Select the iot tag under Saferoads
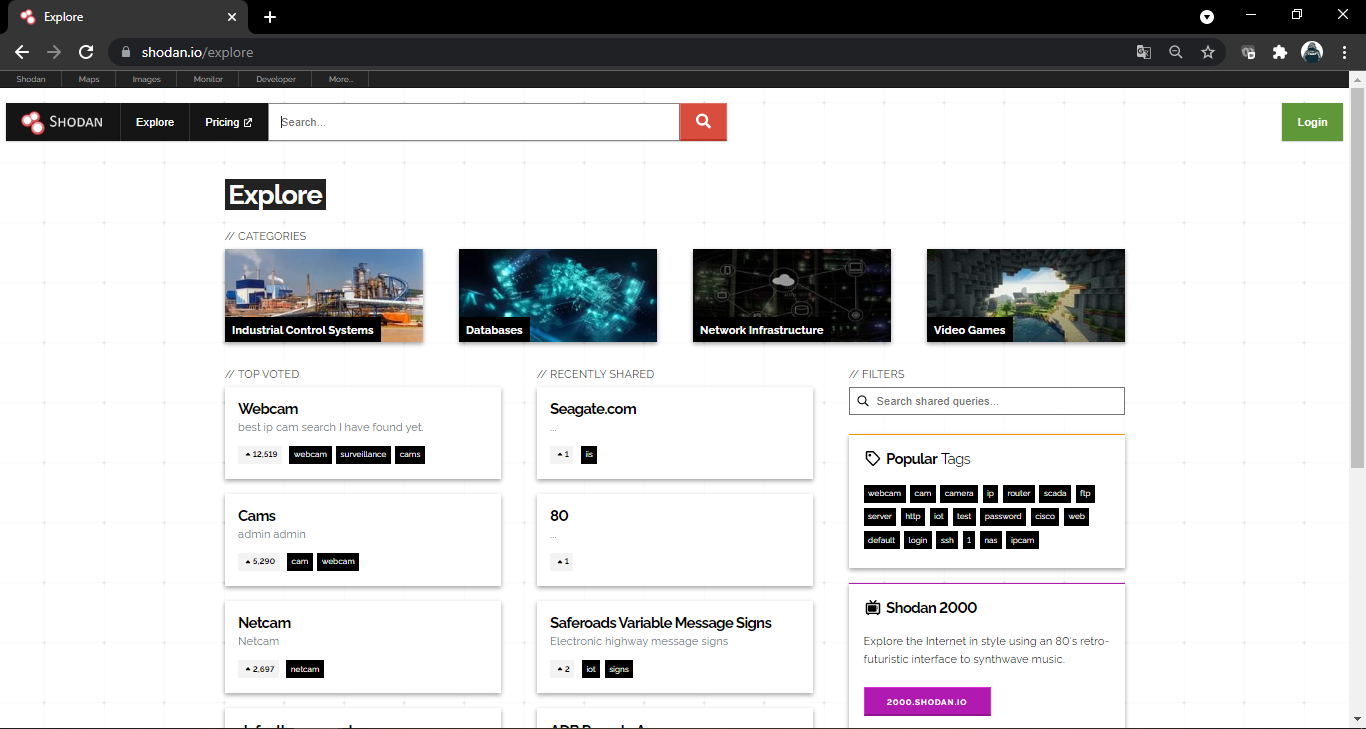This screenshot has width=1366, height=729. click(x=591, y=668)
